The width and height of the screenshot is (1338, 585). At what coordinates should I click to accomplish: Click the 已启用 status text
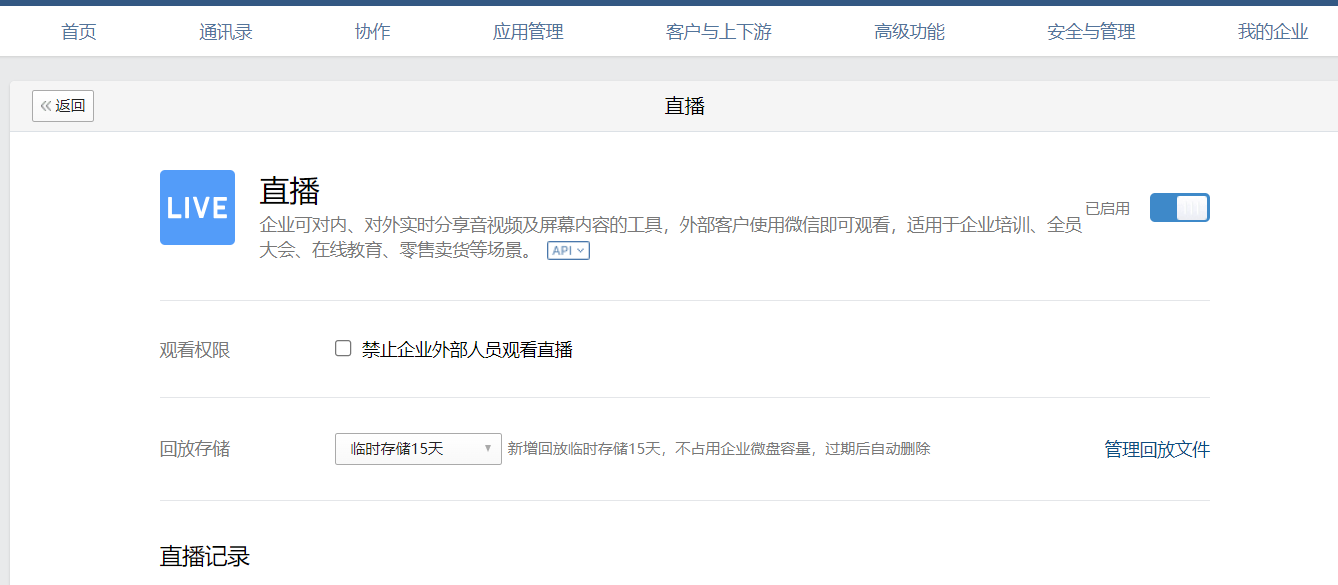coord(1108,208)
